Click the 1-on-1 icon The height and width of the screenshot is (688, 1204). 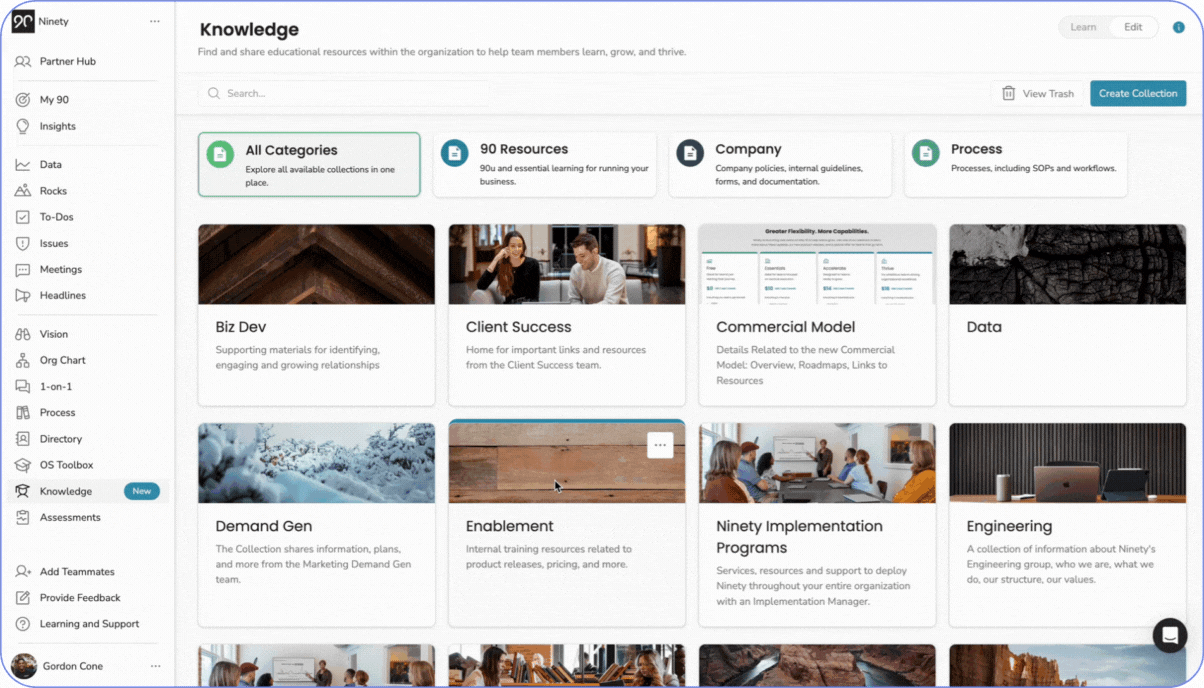(23, 386)
